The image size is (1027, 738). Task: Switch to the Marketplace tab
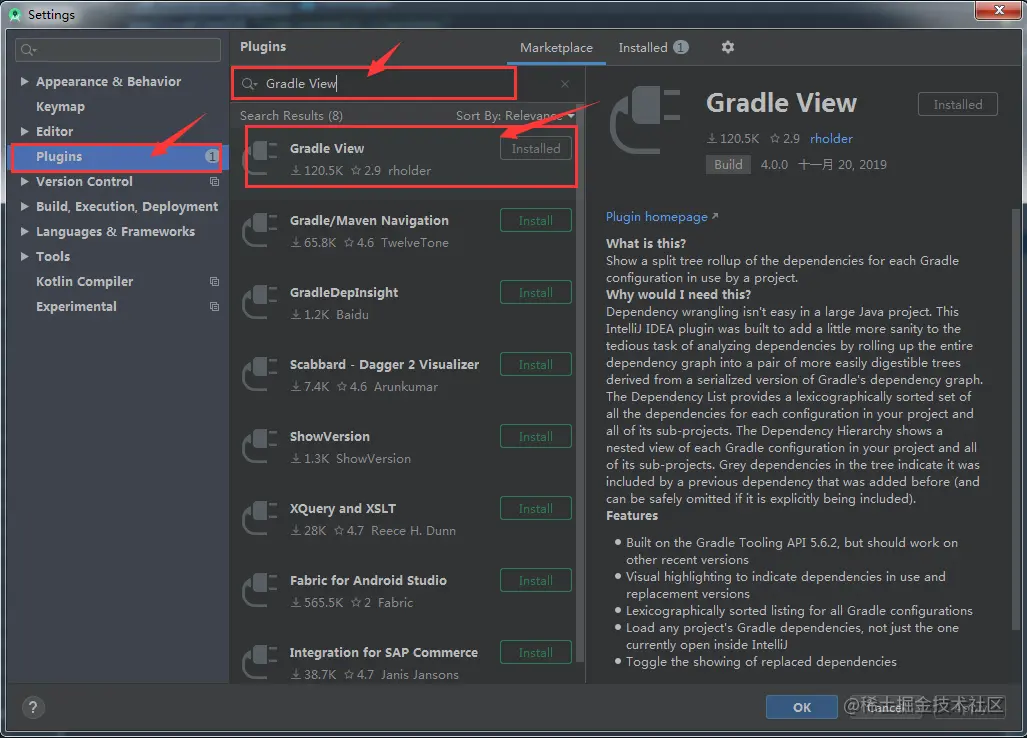[556, 48]
